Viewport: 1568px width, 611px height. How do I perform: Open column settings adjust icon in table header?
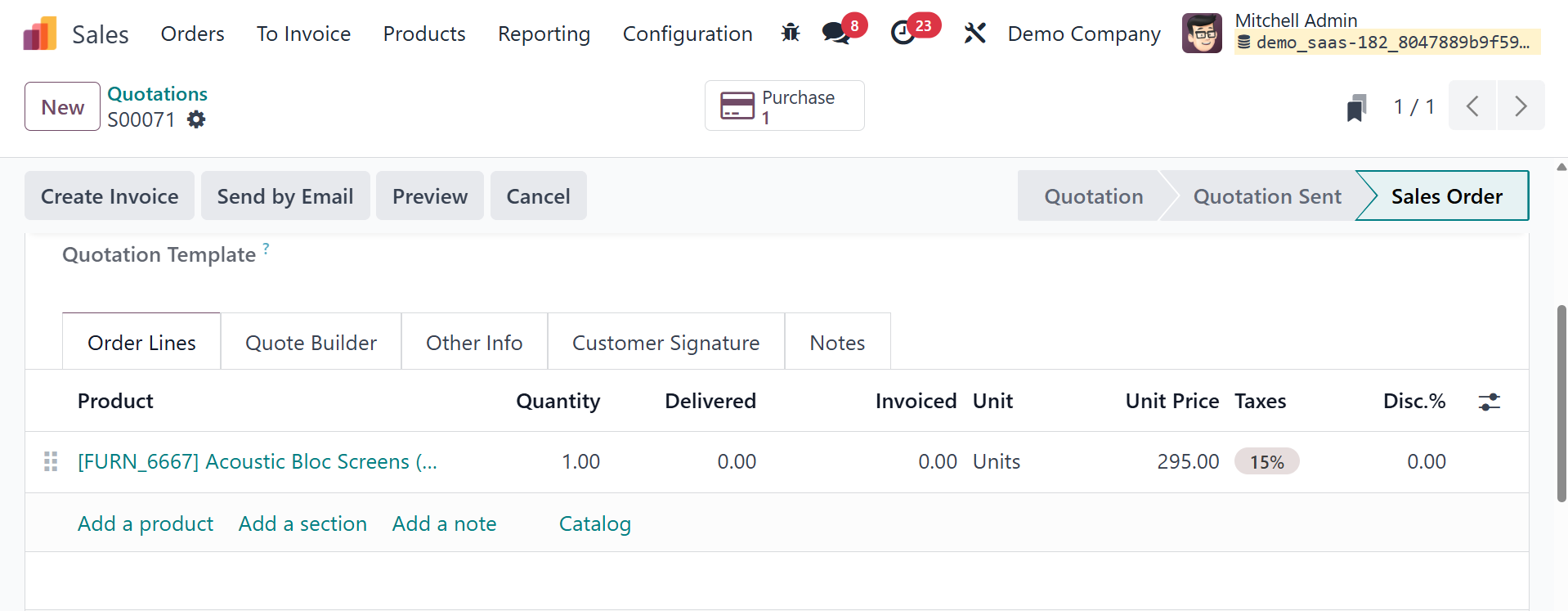pos(1489,402)
